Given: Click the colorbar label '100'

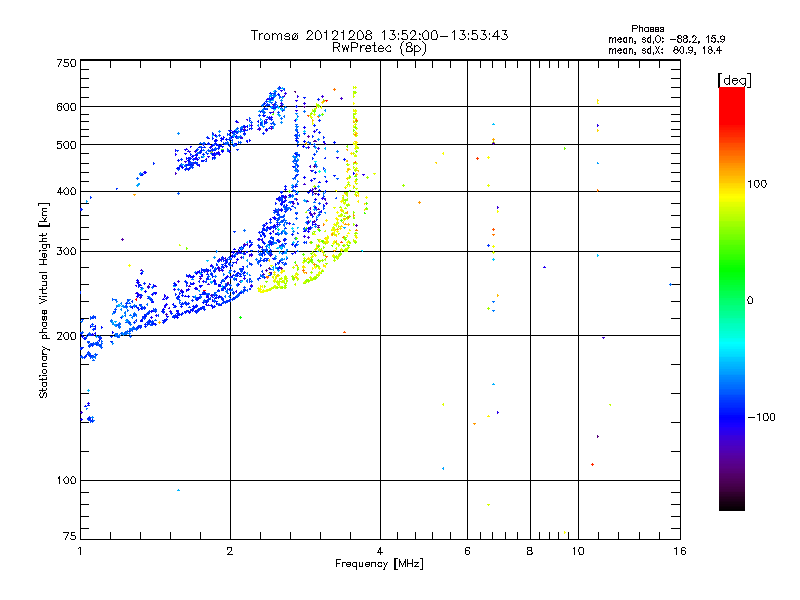Looking at the screenshot, I should tap(757, 184).
